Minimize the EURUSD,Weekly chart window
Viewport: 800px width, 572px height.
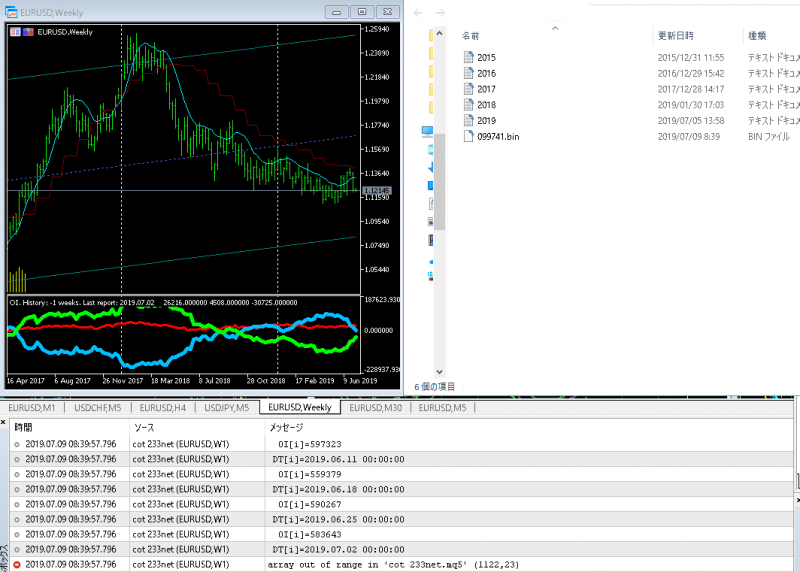point(337,12)
